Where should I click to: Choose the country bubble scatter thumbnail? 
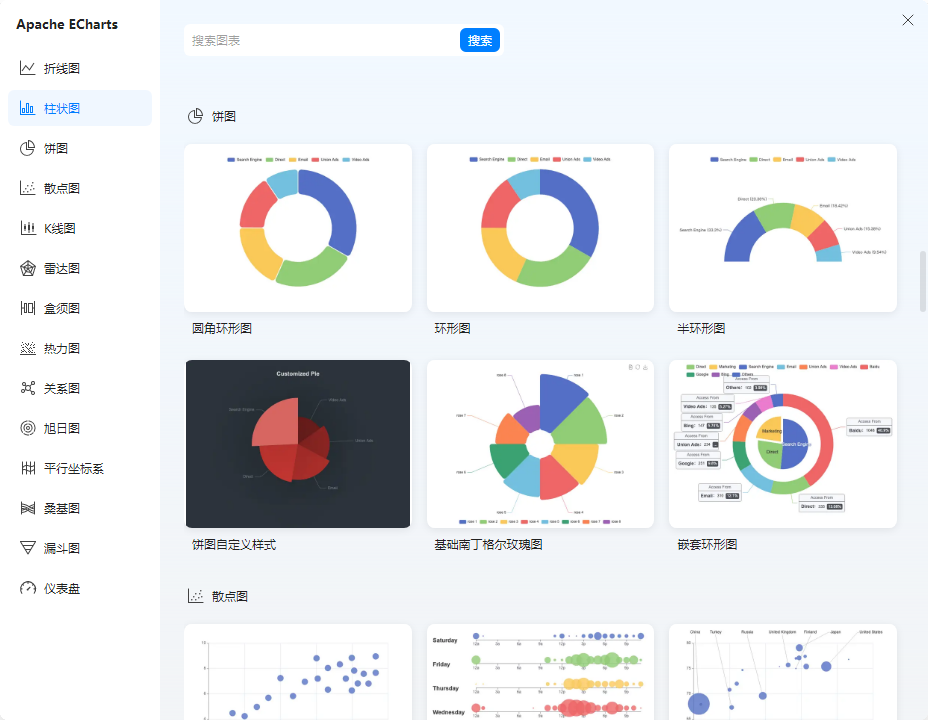pyautogui.click(x=782, y=671)
